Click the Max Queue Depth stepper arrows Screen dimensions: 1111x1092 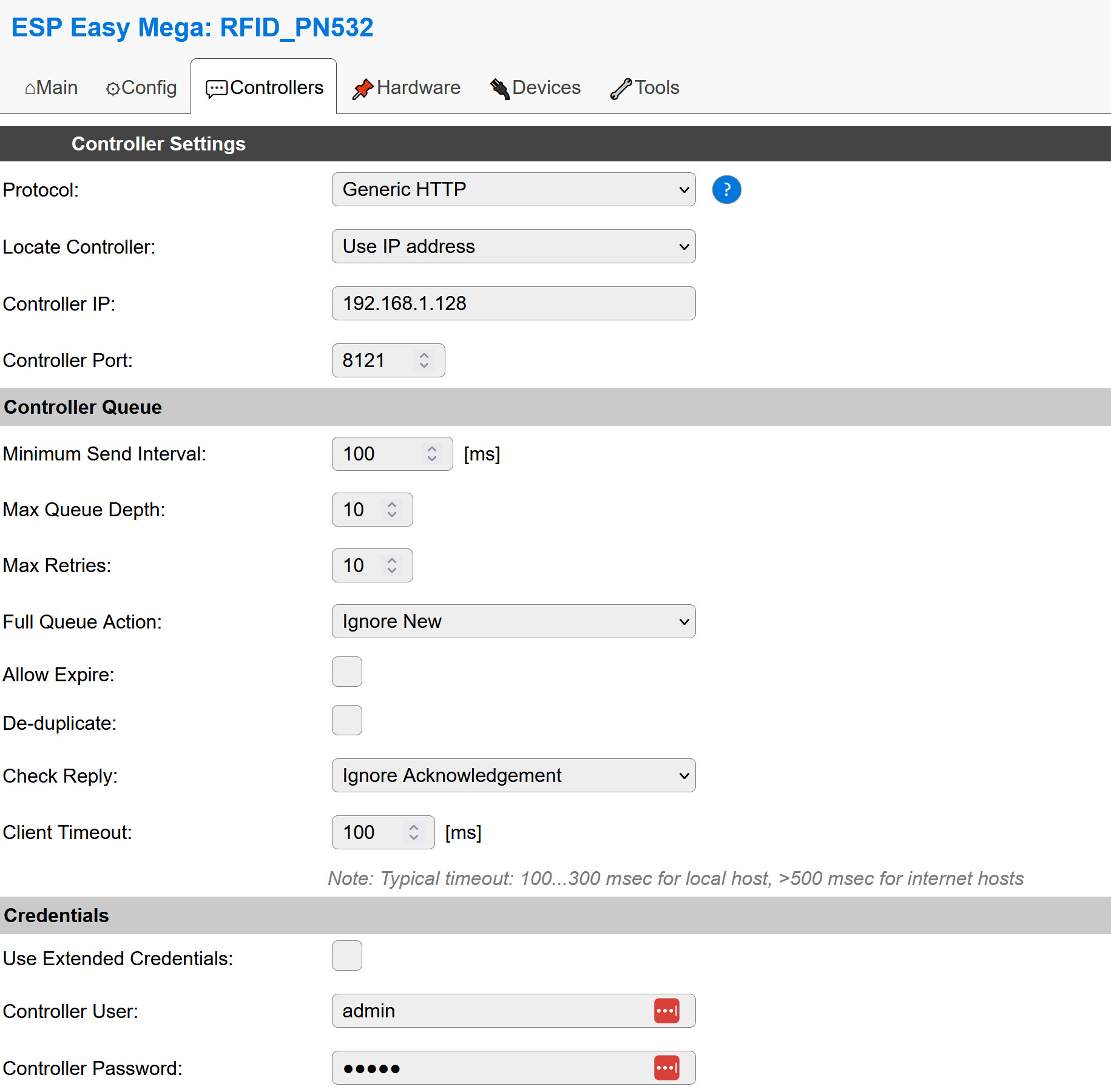click(x=392, y=510)
